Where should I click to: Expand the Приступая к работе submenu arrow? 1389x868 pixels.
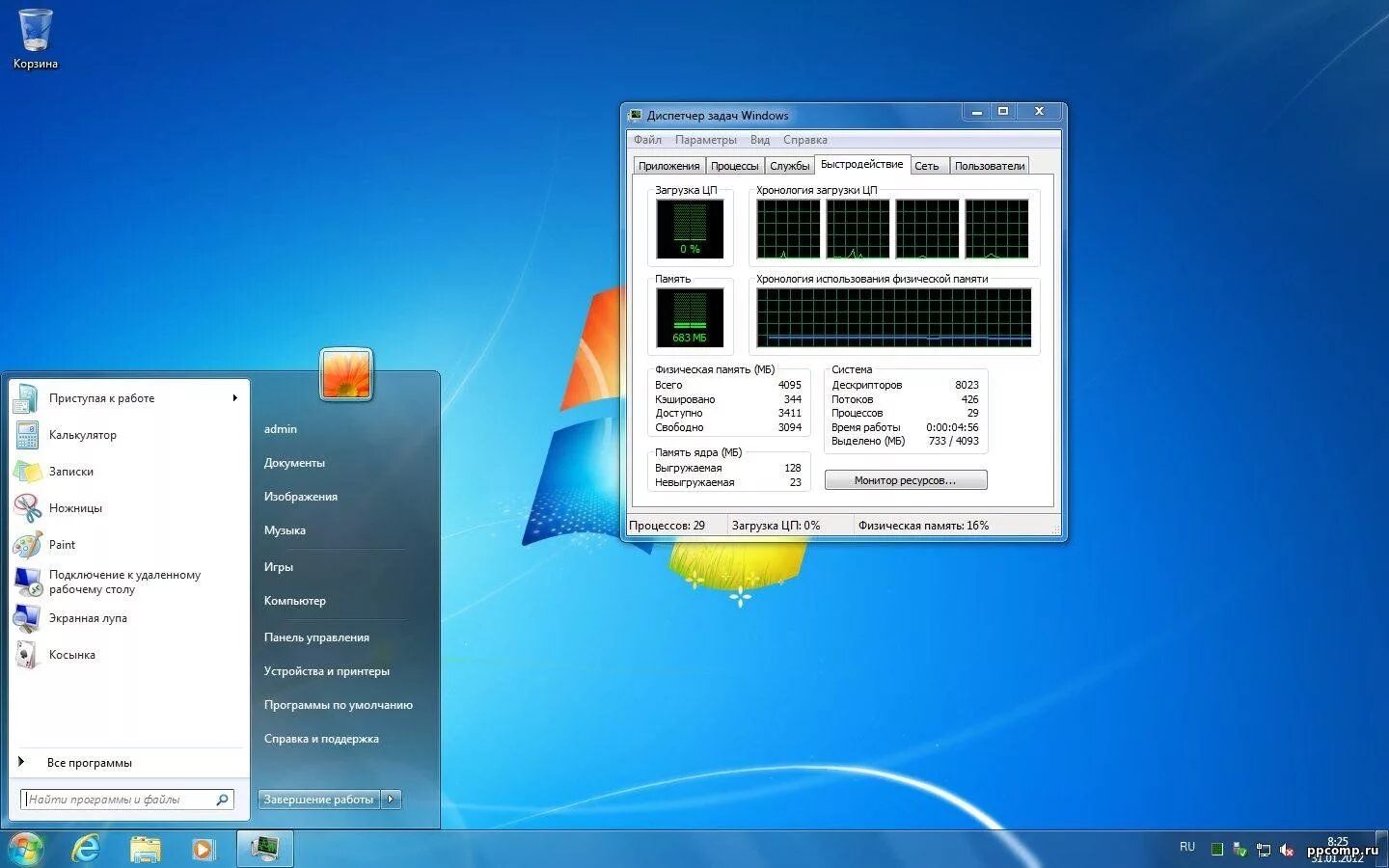pos(234,397)
